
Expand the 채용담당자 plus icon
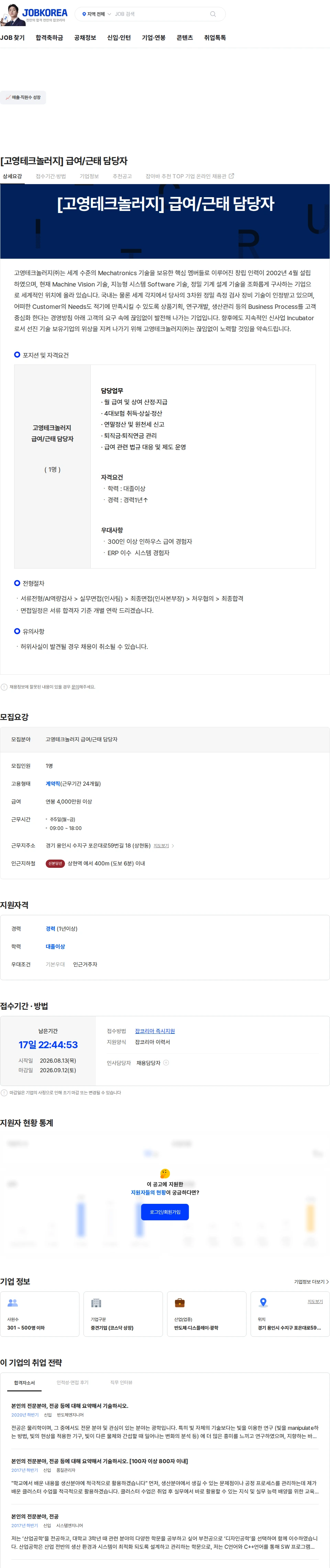click(166, 1063)
